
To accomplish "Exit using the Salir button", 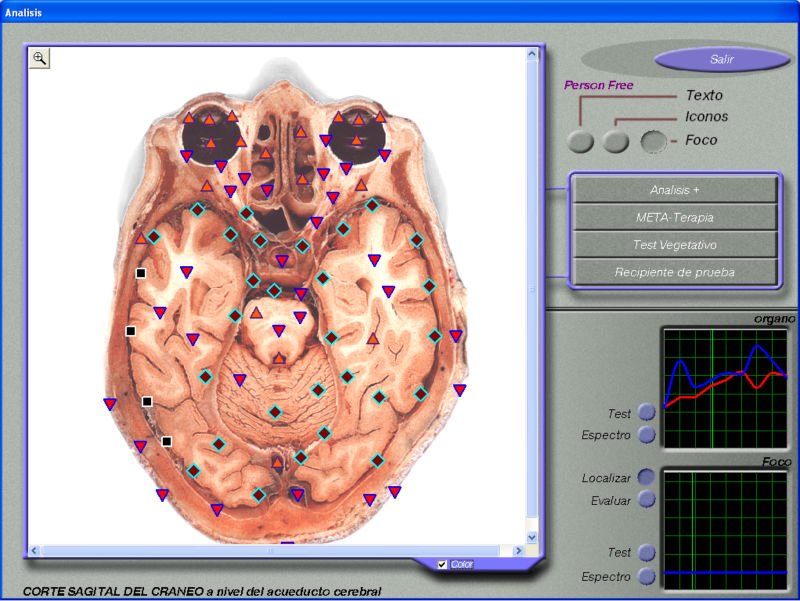I will (721, 59).
